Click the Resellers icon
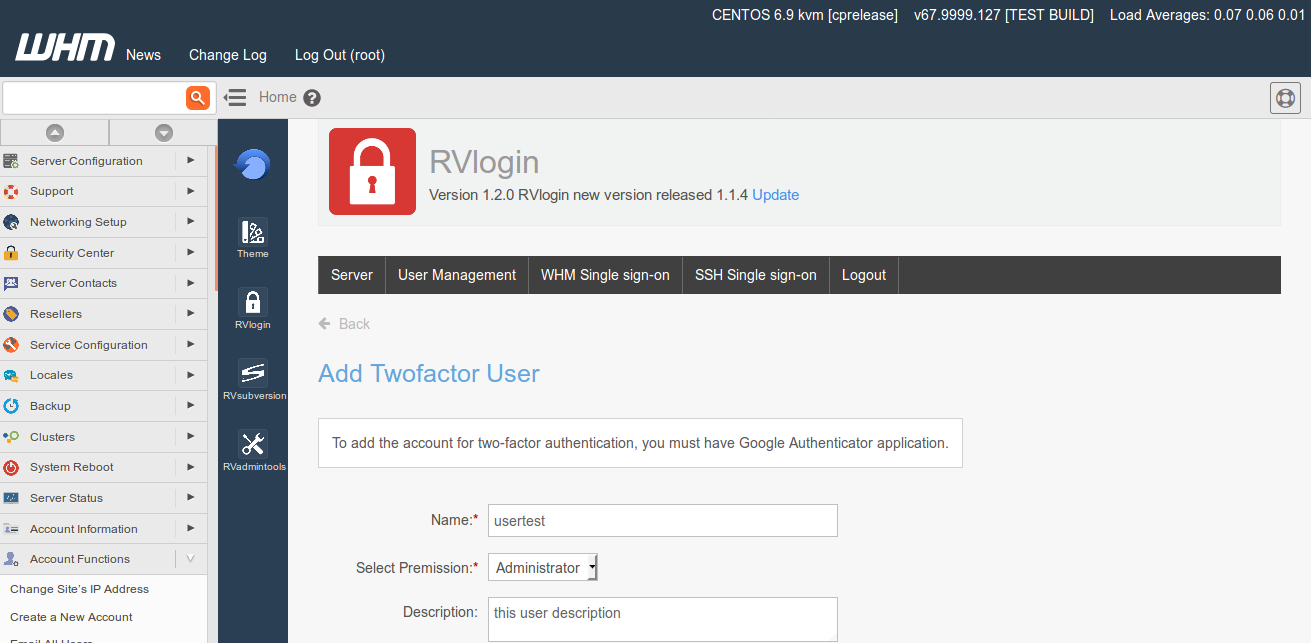Viewport: 1311px width, 643px height. [11, 314]
